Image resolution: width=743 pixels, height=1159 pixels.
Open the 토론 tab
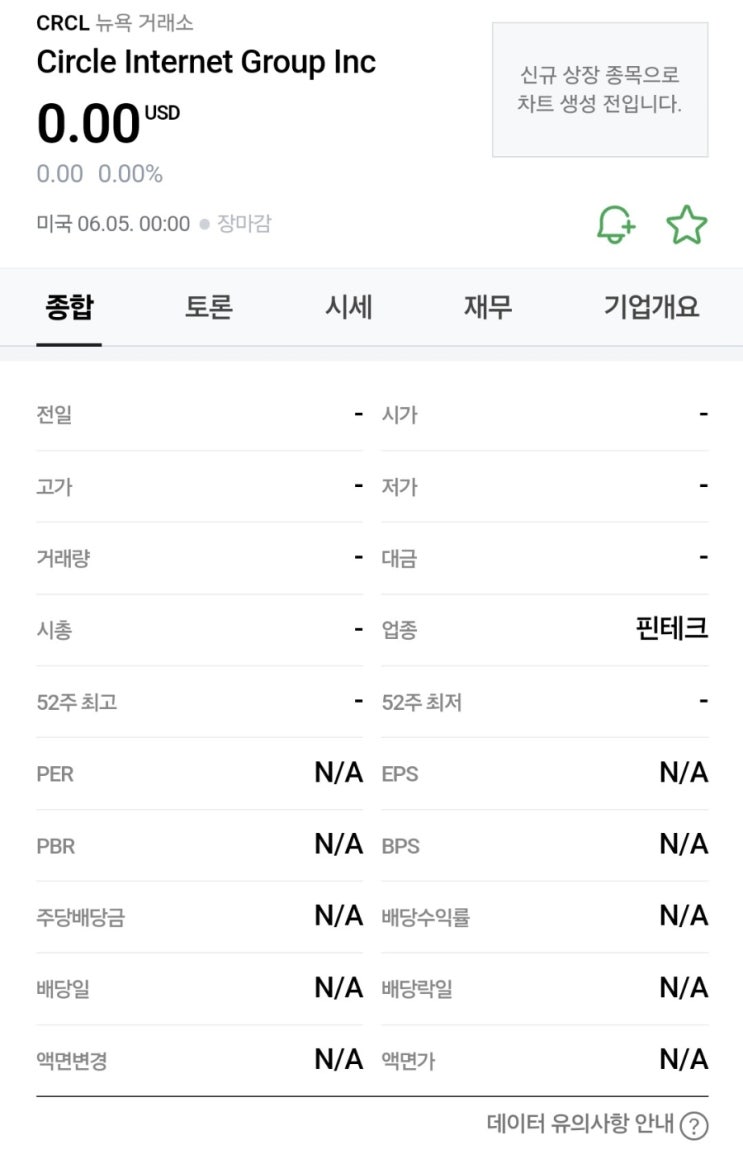[x=209, y=307]
